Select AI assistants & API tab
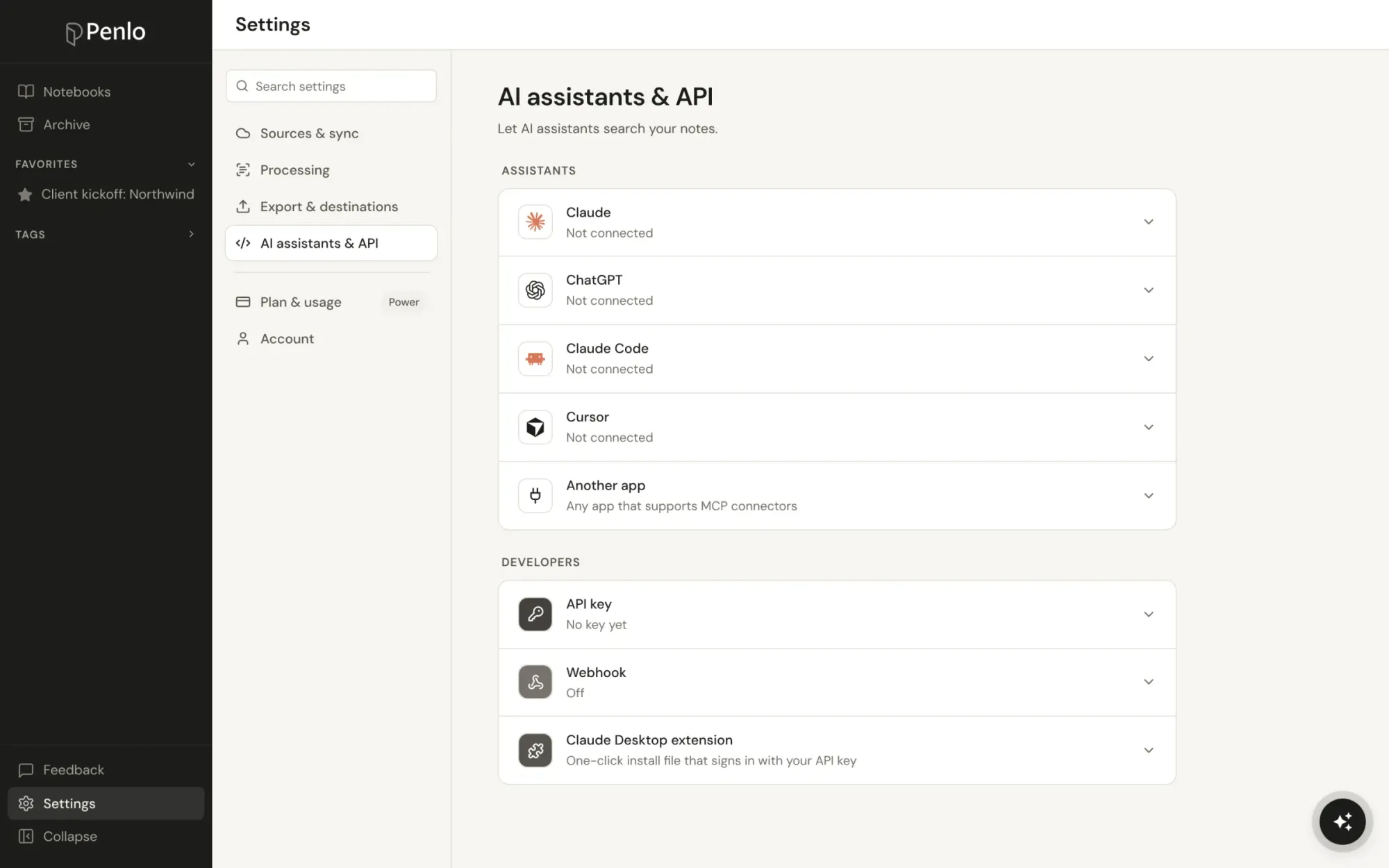 tap(331, 243)
